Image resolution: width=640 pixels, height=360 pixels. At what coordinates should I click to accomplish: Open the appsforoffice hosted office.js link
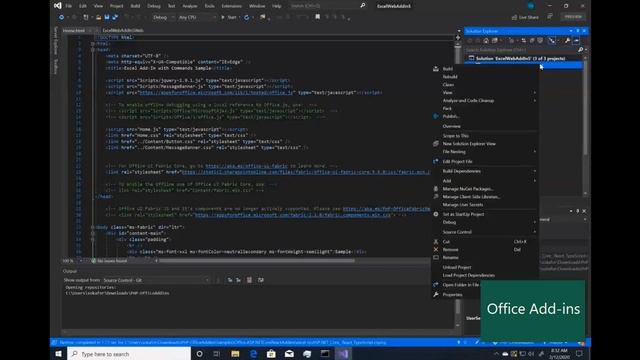coord(216,93)
